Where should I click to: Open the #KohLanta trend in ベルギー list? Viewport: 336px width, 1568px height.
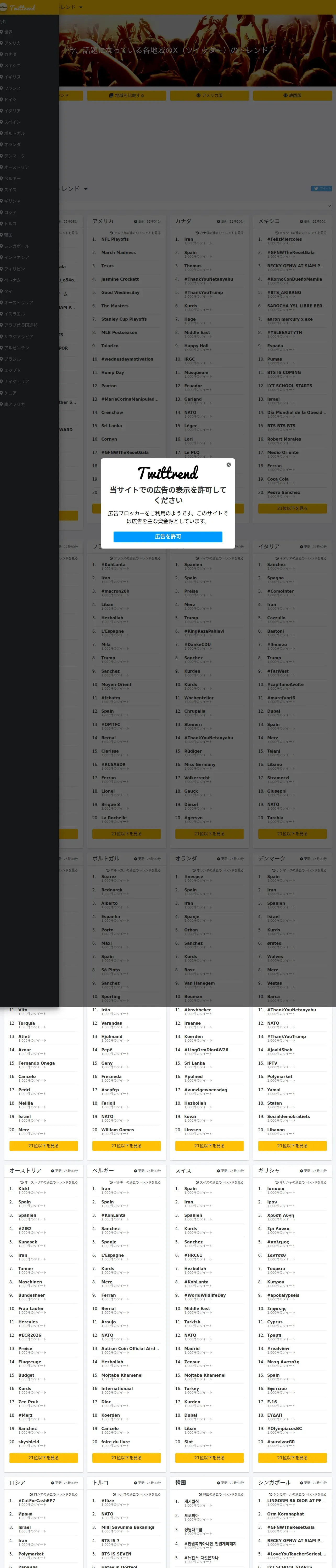113,1215
